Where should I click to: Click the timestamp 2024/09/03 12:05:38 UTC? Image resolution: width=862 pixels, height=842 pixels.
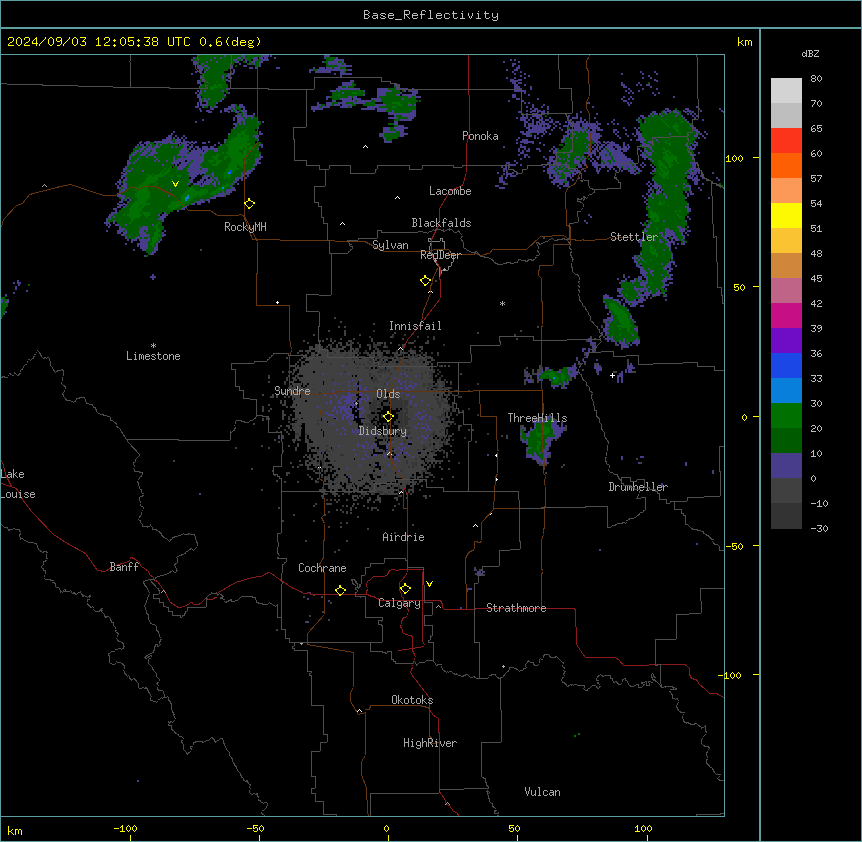coord(98,42)
